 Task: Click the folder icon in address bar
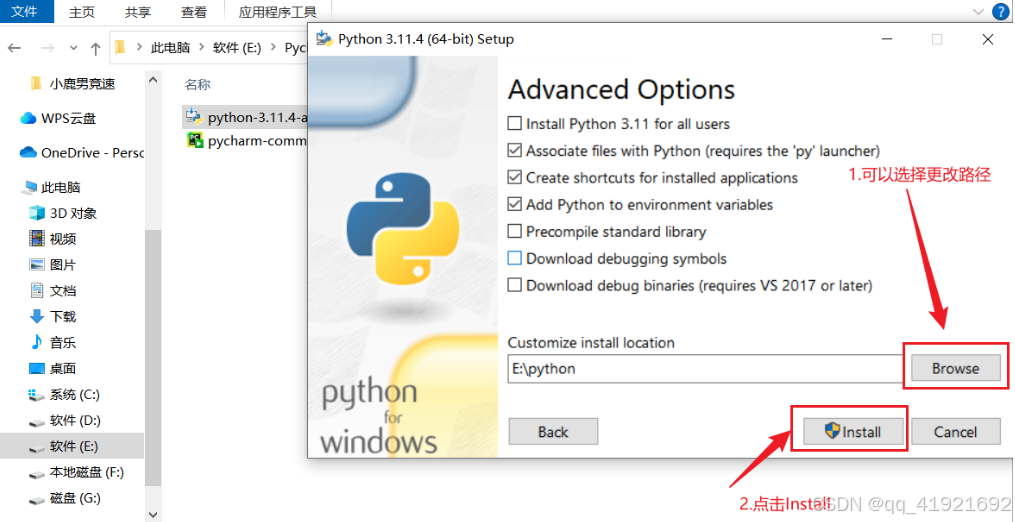(x=120, y=47)
